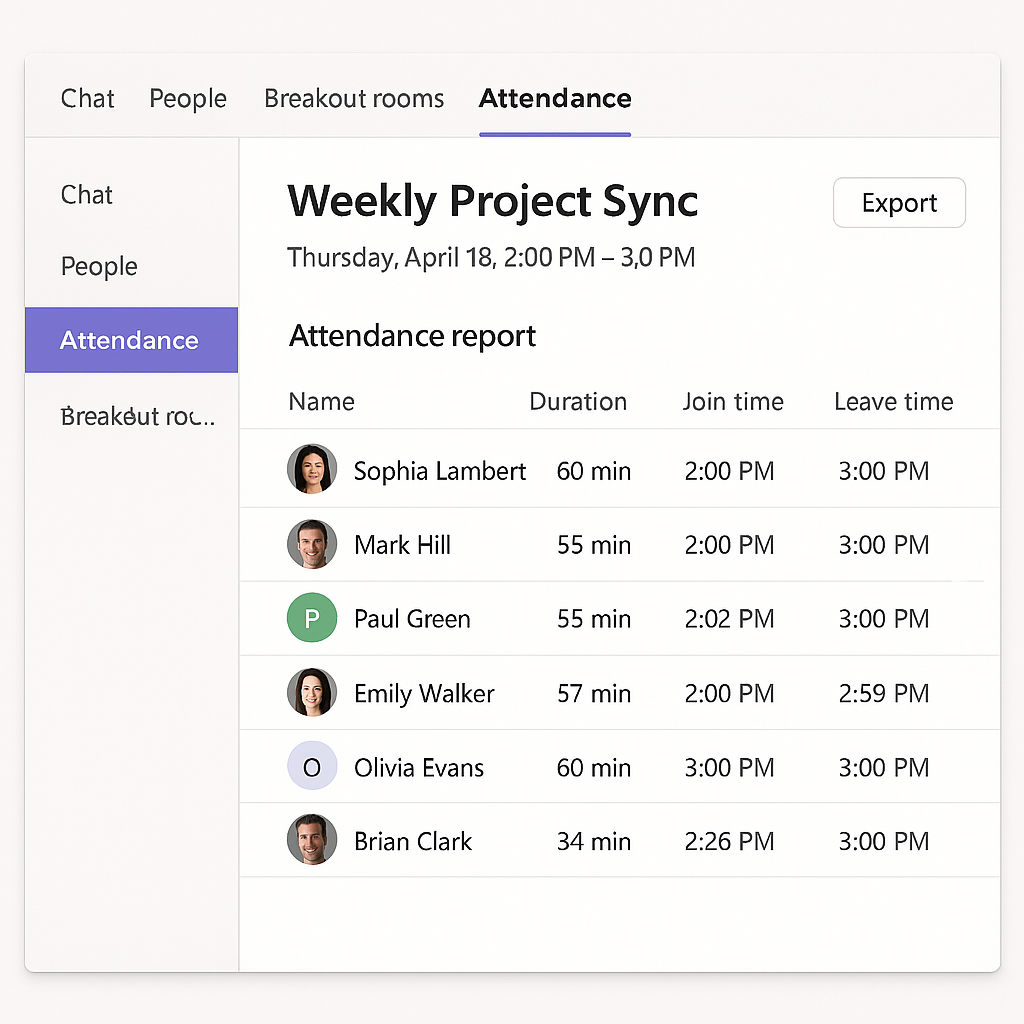Select the name Mark Hill
Screen dimensions: 1024x1024
[402, 545]
